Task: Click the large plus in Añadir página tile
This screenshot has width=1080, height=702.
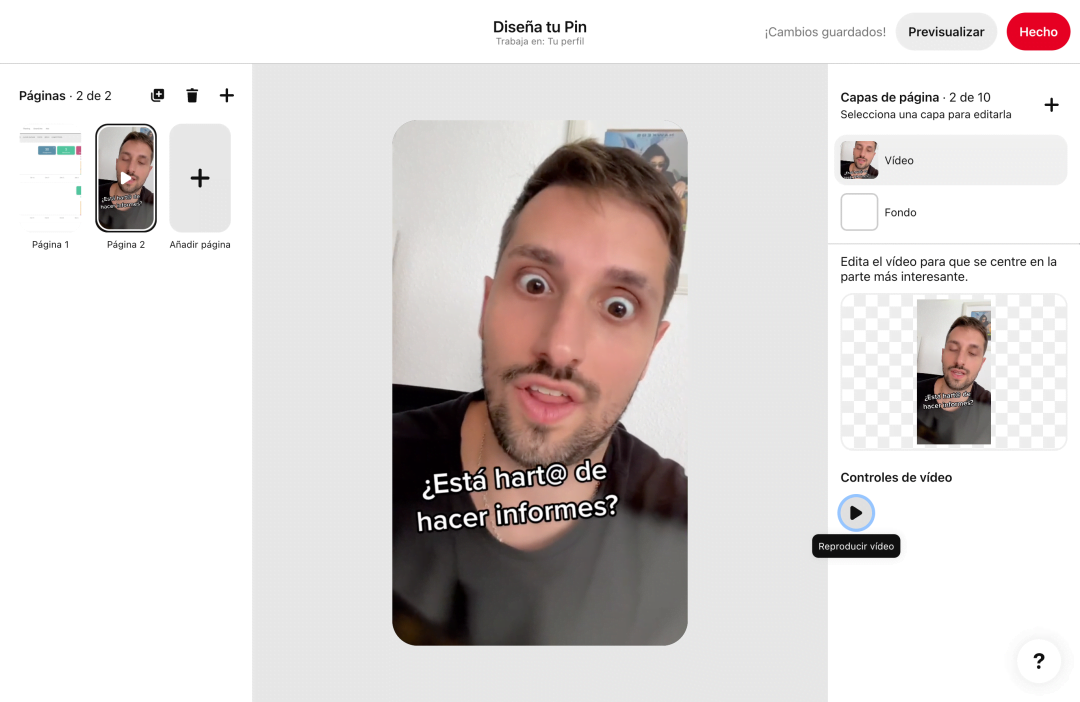Action: click(x=200, y=178)
